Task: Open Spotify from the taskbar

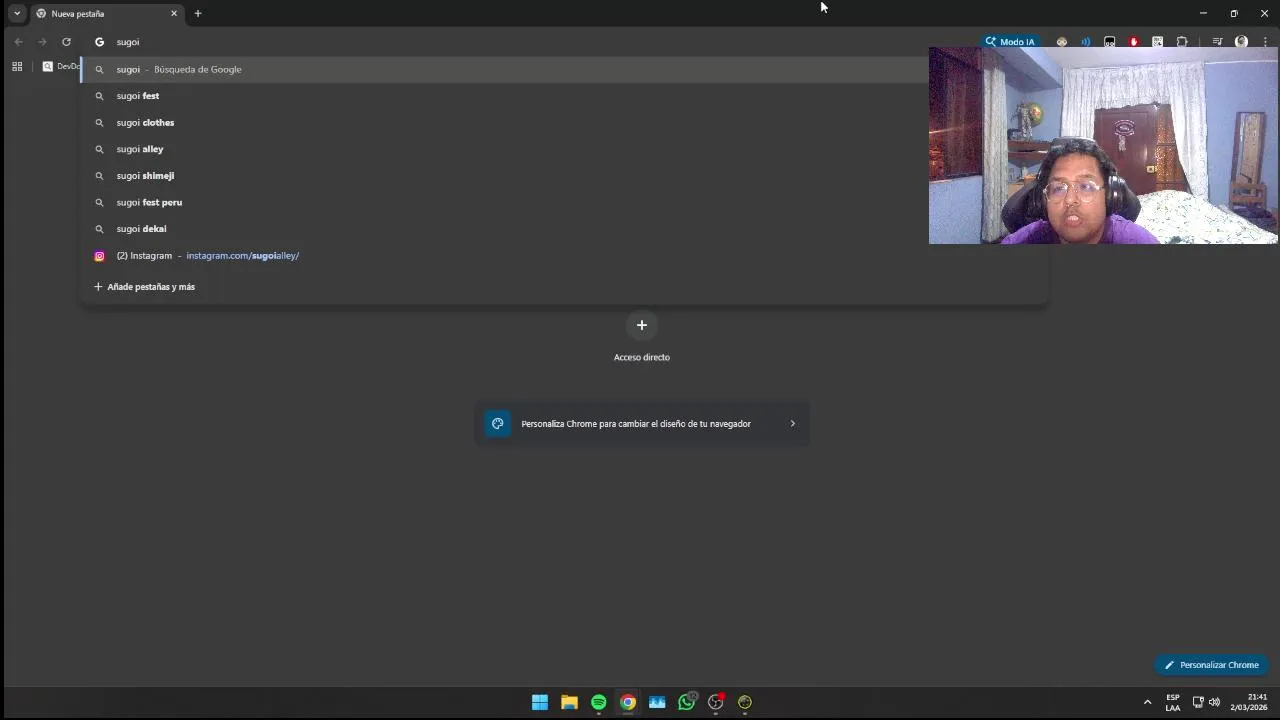Action: [598, 702]
